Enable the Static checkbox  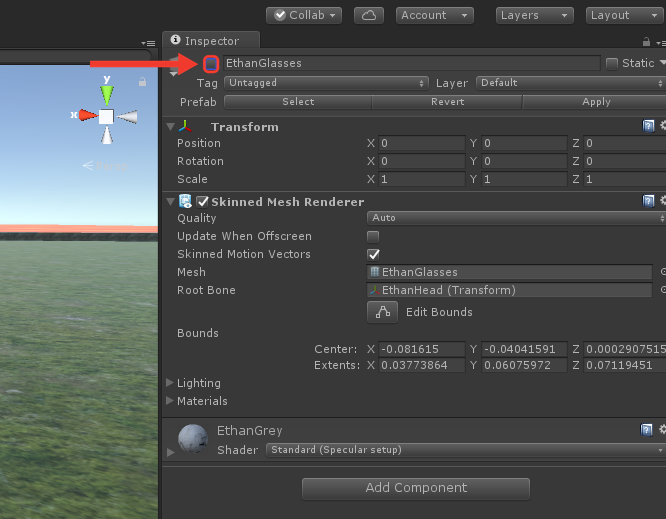coord(612,64)
